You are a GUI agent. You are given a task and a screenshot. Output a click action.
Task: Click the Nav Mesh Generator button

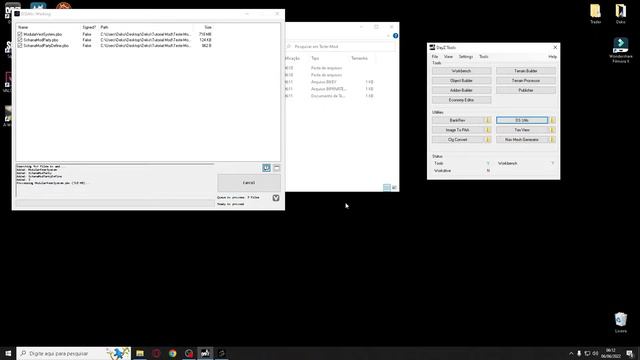(x=522, y=140)
